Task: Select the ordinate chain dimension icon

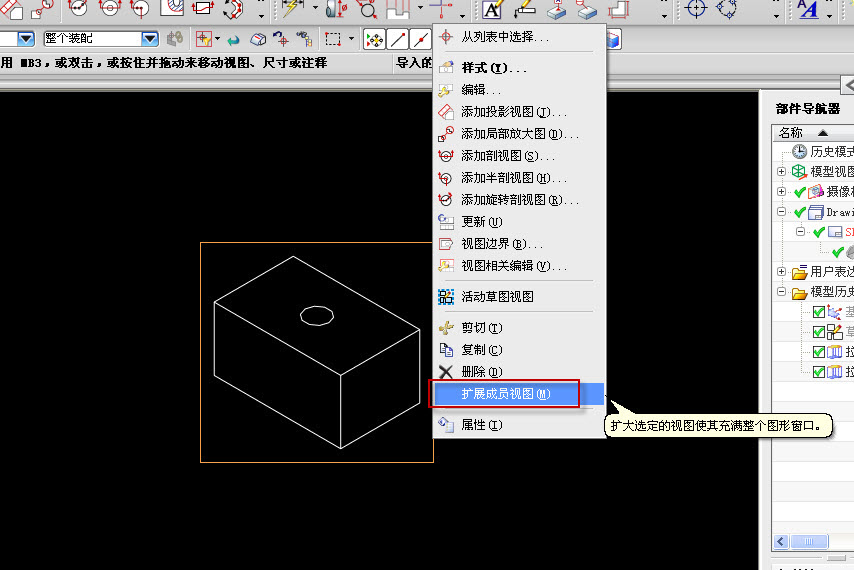Action: point(233,8)
